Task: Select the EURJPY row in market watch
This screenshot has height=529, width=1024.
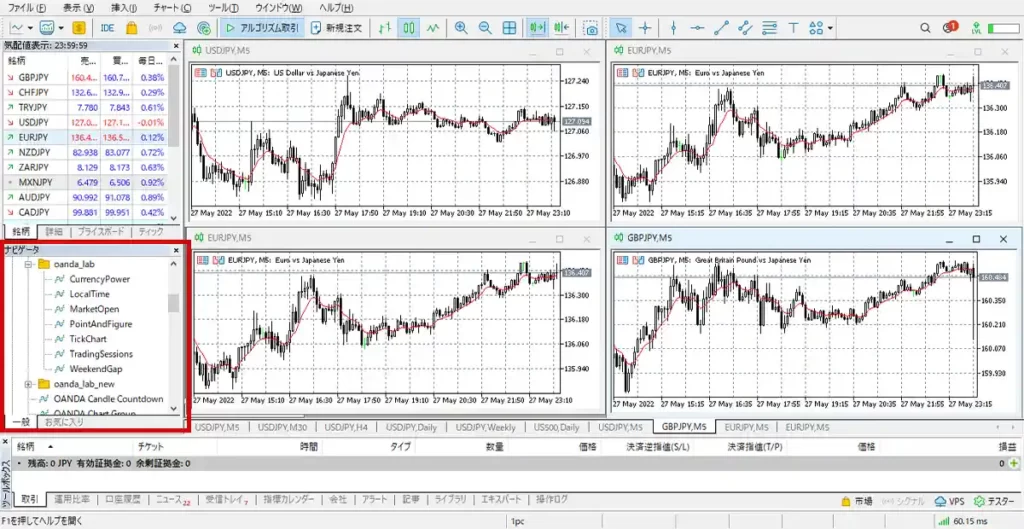Action: tap(34, 137)
